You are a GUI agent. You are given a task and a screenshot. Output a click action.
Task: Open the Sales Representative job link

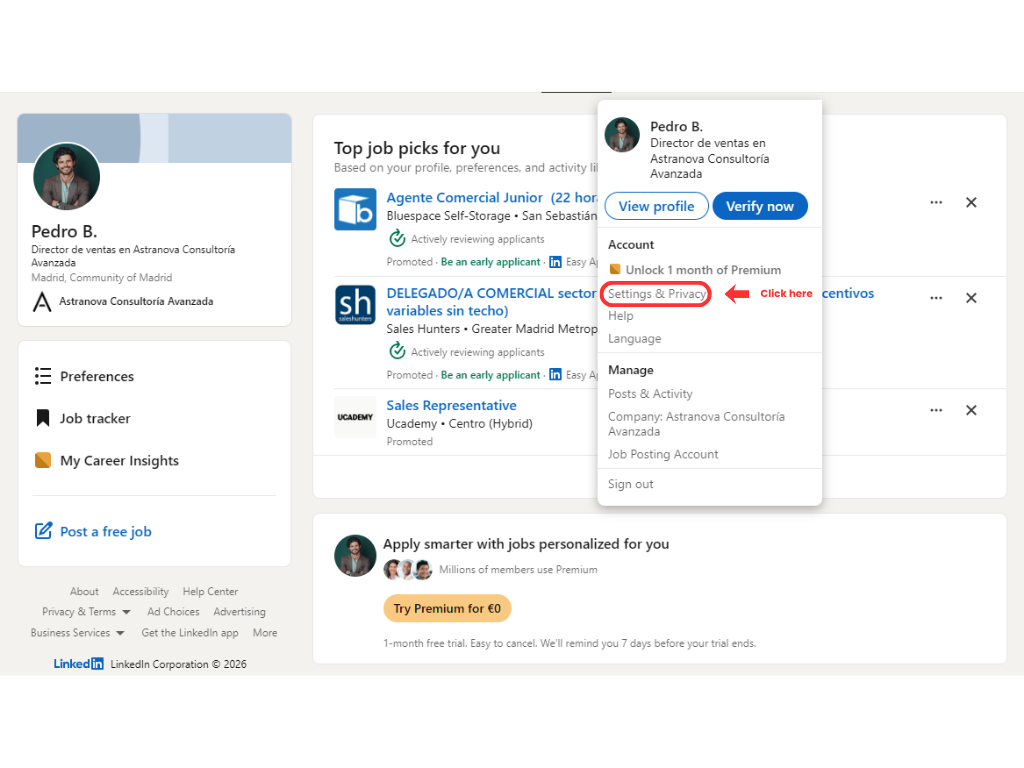click(451, 406)
